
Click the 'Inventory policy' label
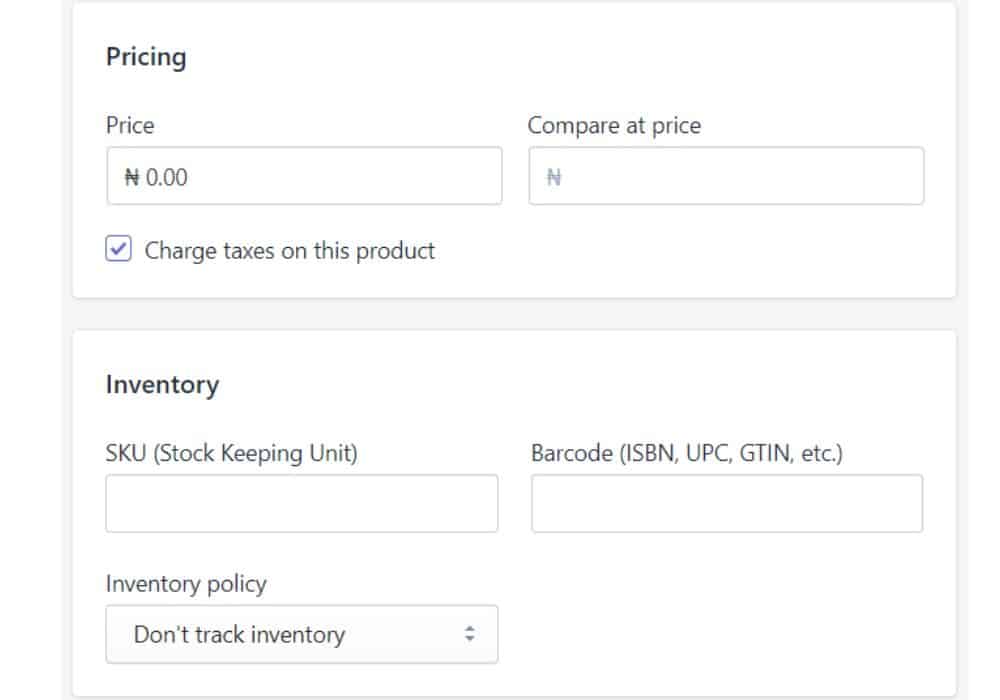[186, 583]
